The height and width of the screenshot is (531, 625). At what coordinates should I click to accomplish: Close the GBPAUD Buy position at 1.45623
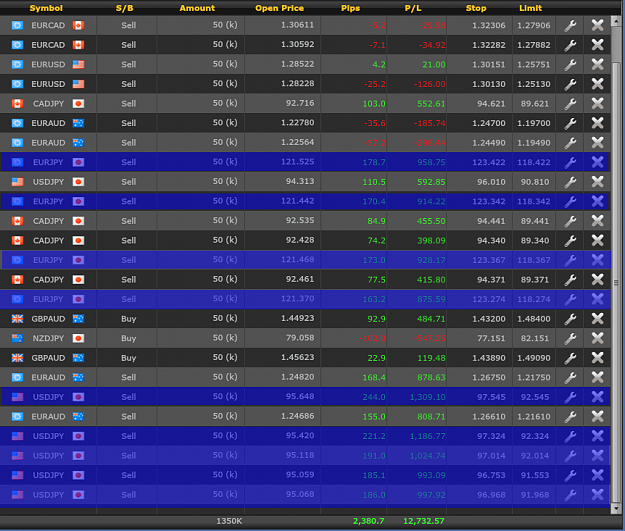click(597, 358)
